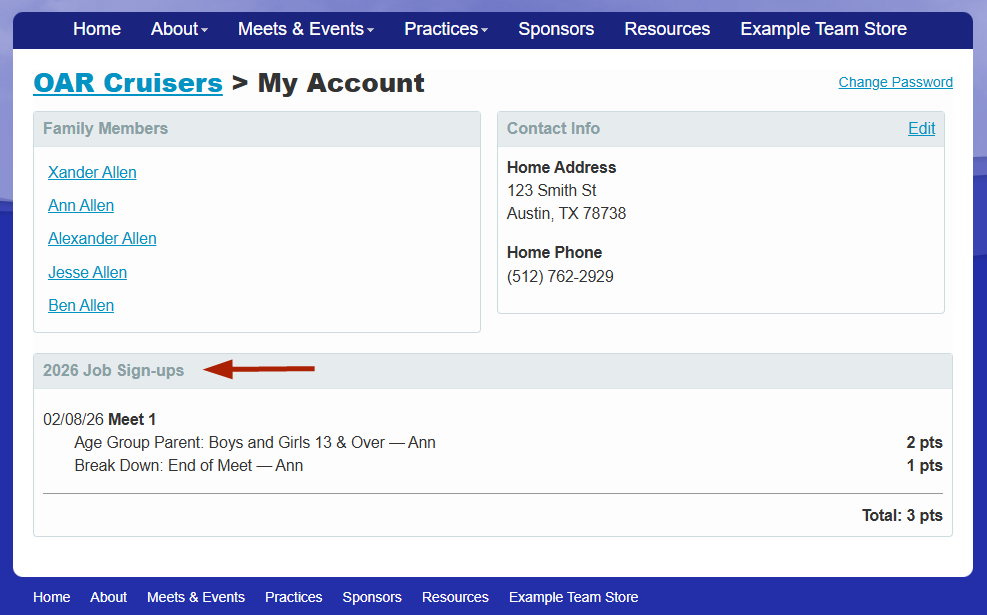987x615 pixels.
Task: Select the 2026 Job Sign-ups section header
Action: pos(113,369)
